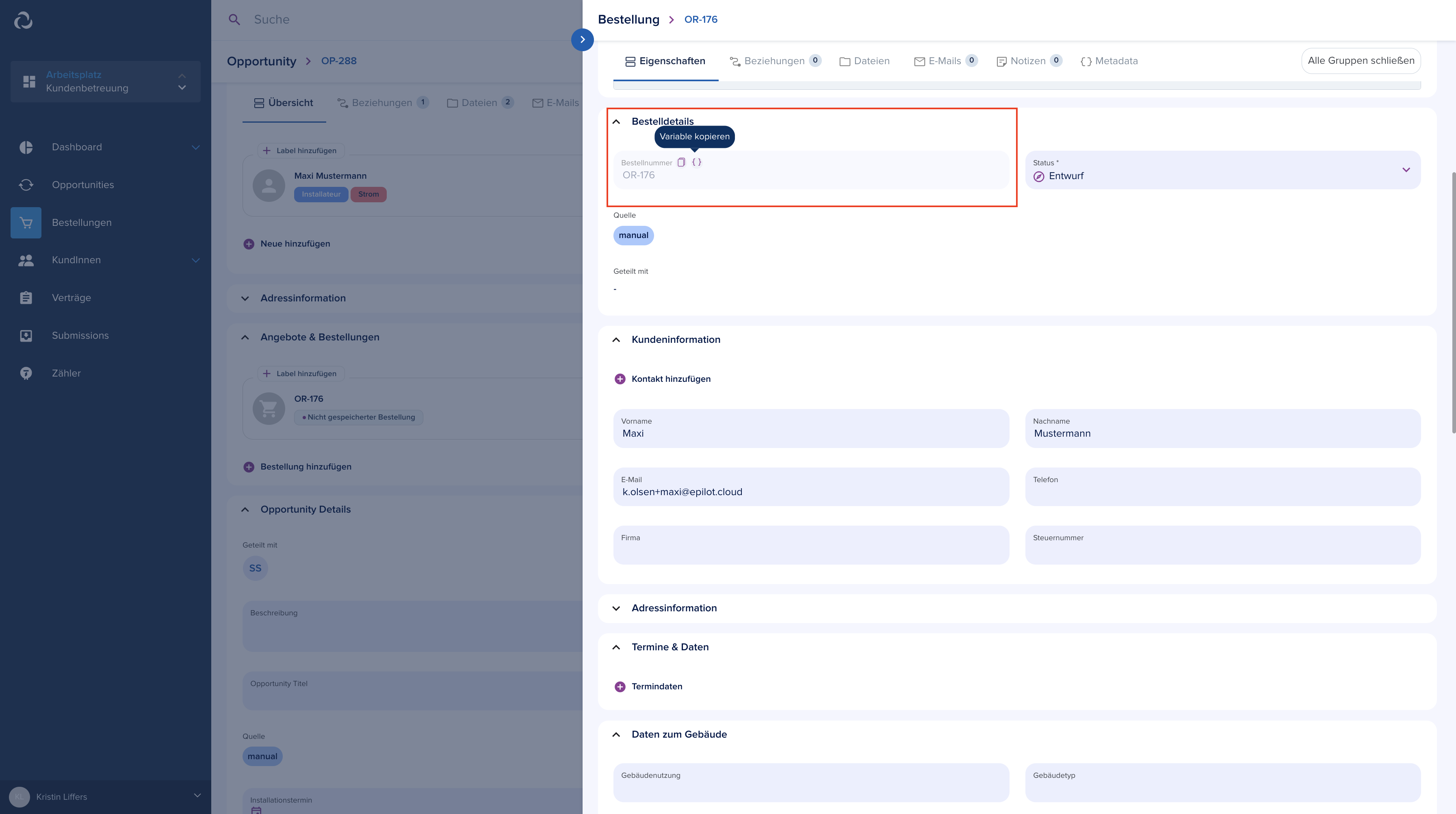This screenshot has width=1456, height=814.
Task: Collapse the Termine & Daten group
Action: coord(616,647)
